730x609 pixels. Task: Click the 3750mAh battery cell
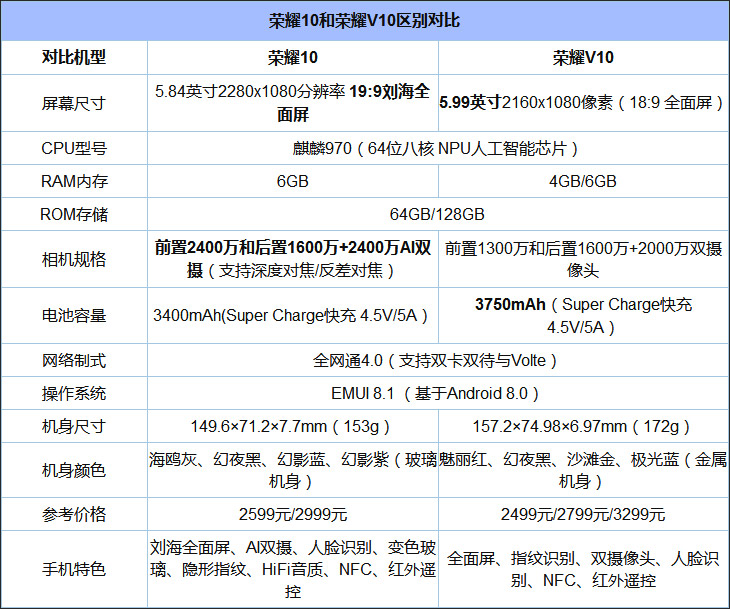tap(583, 315)
